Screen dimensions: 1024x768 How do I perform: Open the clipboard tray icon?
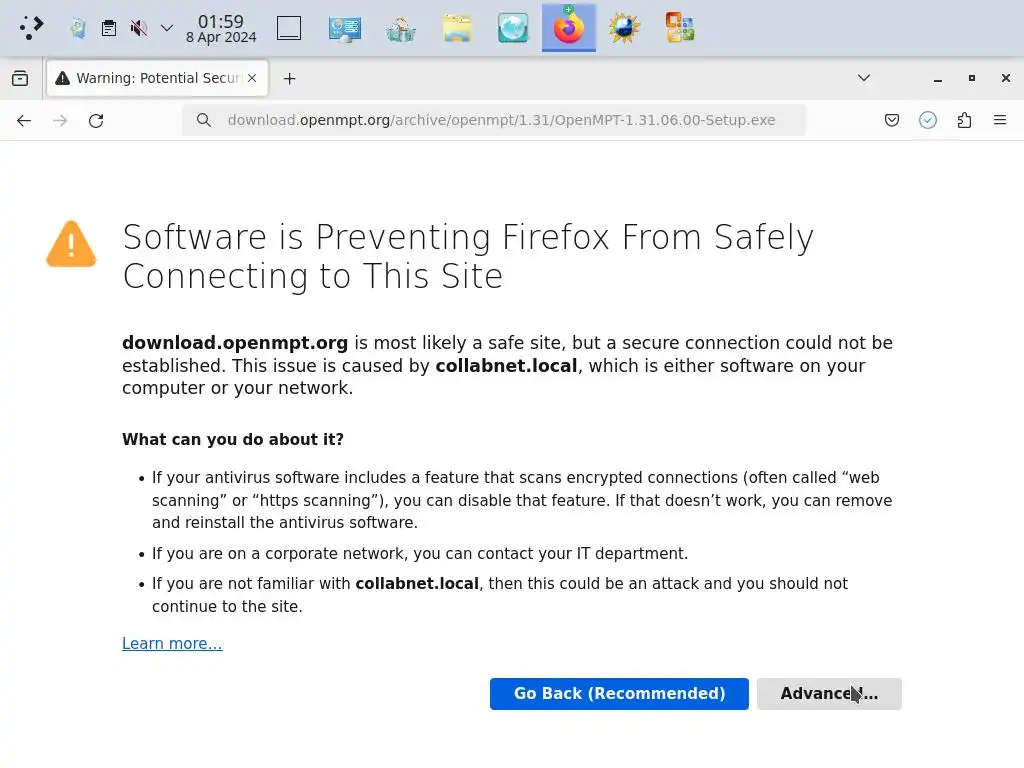point(109,28)
